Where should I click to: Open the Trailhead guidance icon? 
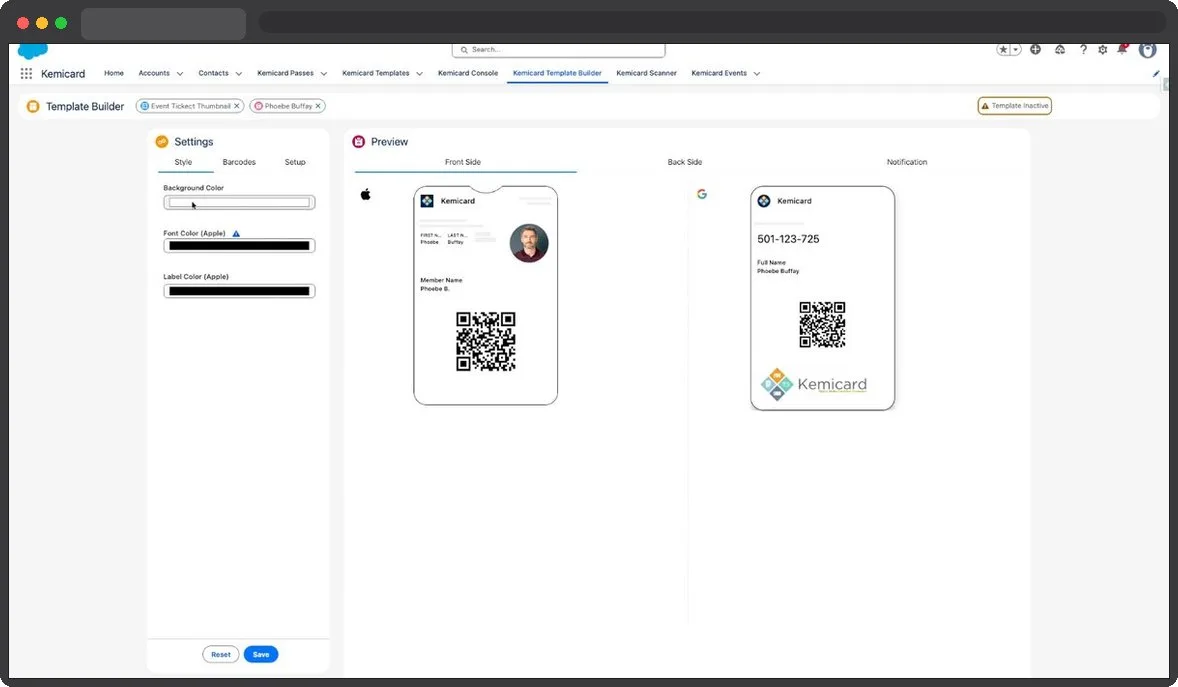coord(1060,50)
